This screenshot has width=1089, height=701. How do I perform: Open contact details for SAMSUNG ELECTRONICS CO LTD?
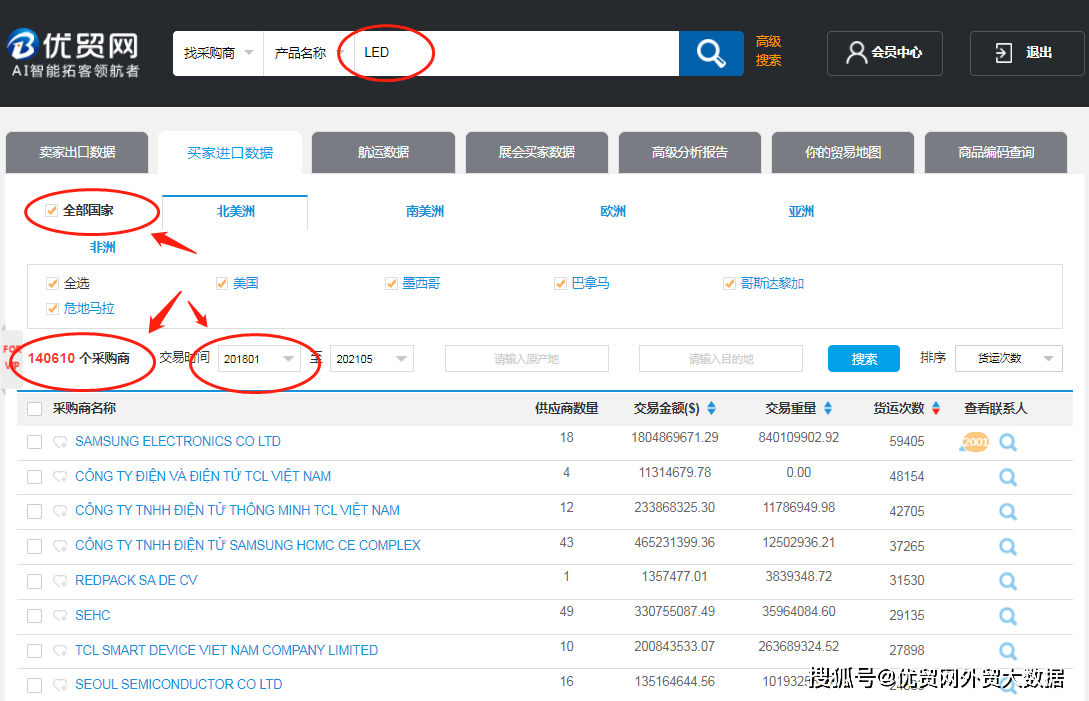1008,441
